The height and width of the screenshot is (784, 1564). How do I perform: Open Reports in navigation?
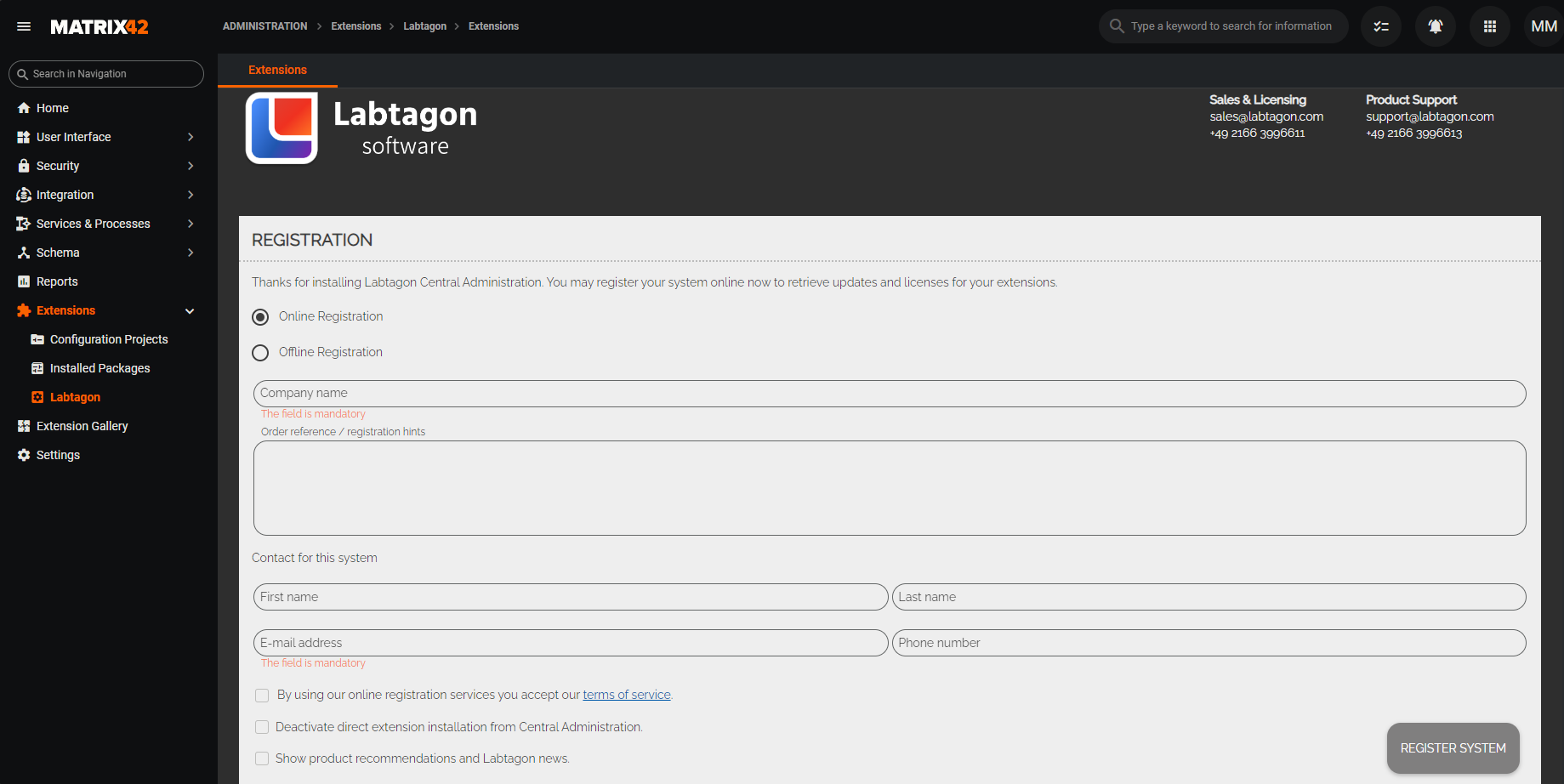point(57,281)
